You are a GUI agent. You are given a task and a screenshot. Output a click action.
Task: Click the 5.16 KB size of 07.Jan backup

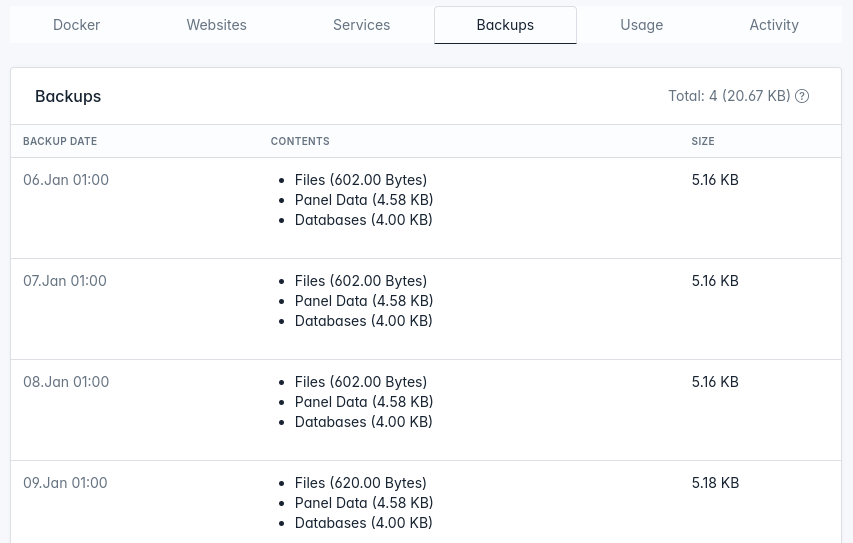point(715,281)
